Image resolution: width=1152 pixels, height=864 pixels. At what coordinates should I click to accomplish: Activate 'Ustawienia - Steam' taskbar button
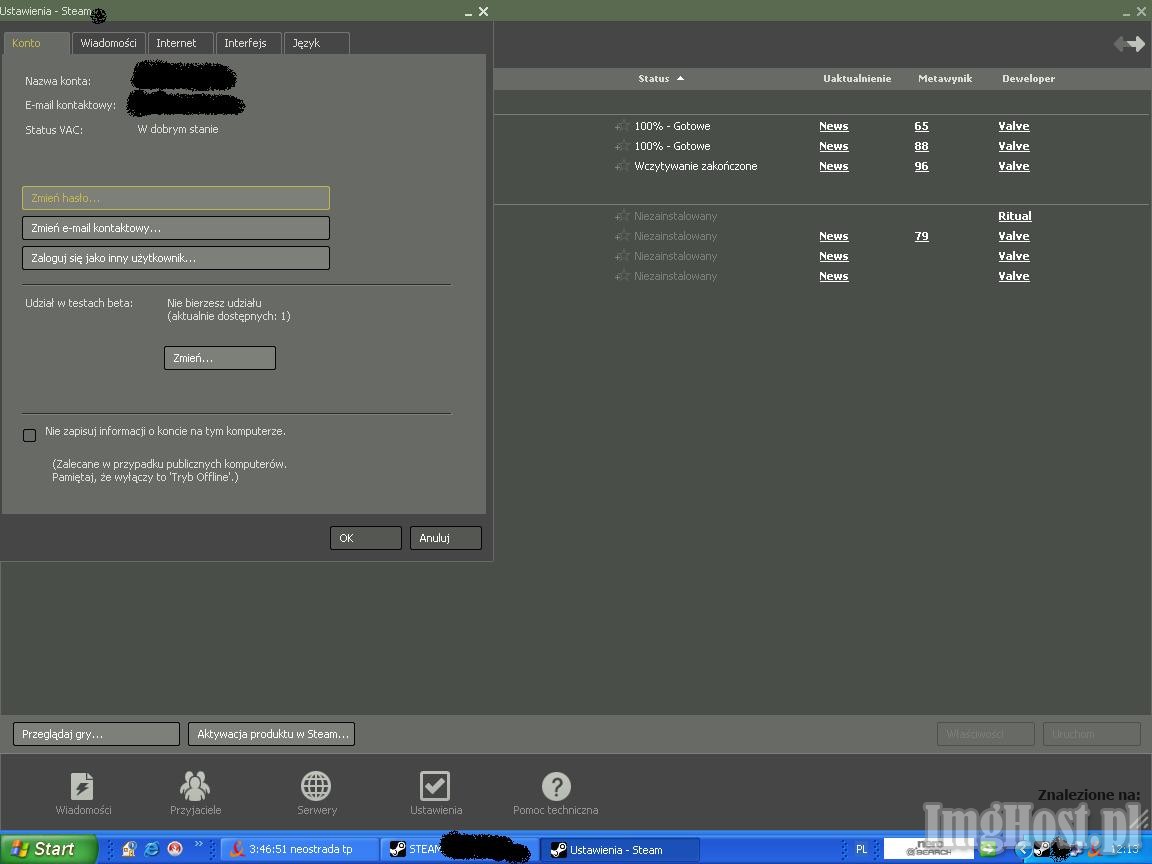point(619,849)
